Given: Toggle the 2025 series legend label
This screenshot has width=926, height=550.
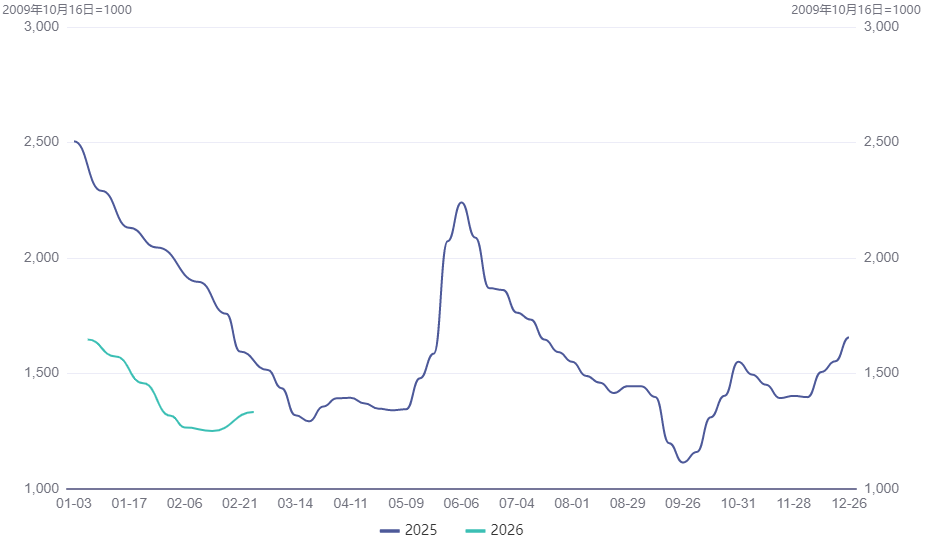Looking at the screenshot, I should tap(421, 530).
